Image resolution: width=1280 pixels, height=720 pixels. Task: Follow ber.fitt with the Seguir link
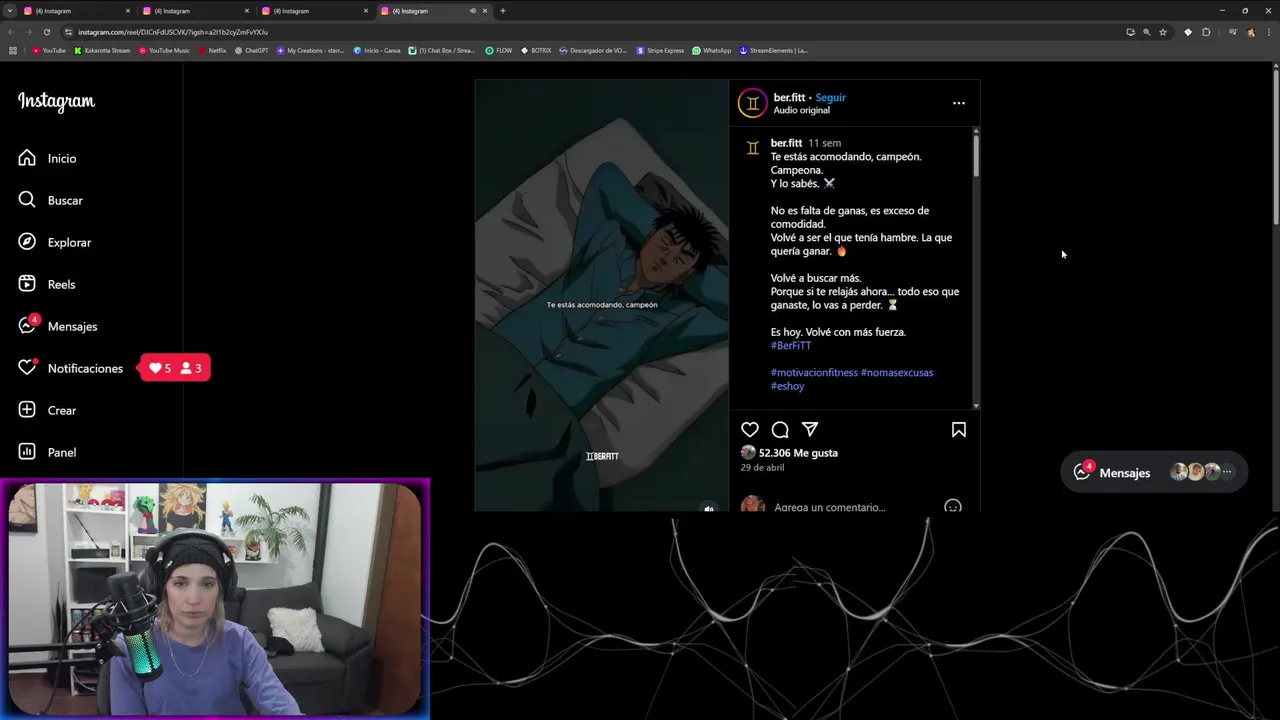[830, 97]
